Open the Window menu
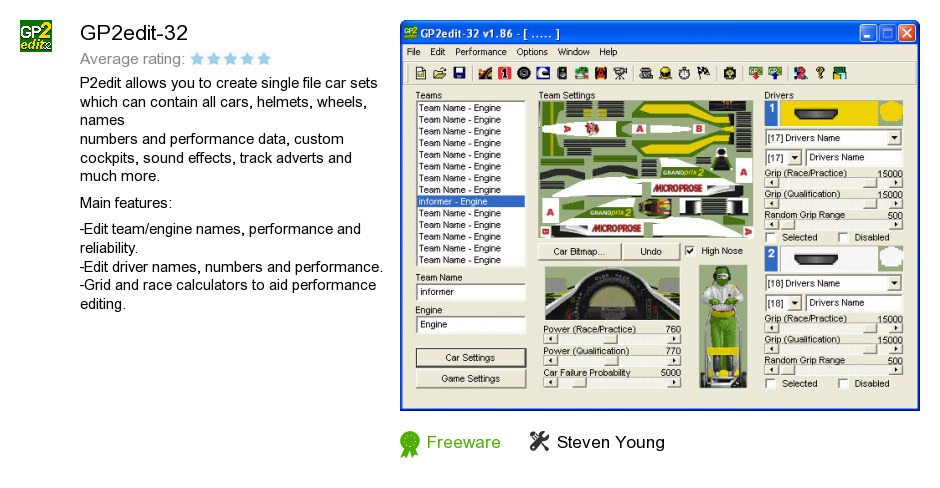 click(x=574, y=52)
